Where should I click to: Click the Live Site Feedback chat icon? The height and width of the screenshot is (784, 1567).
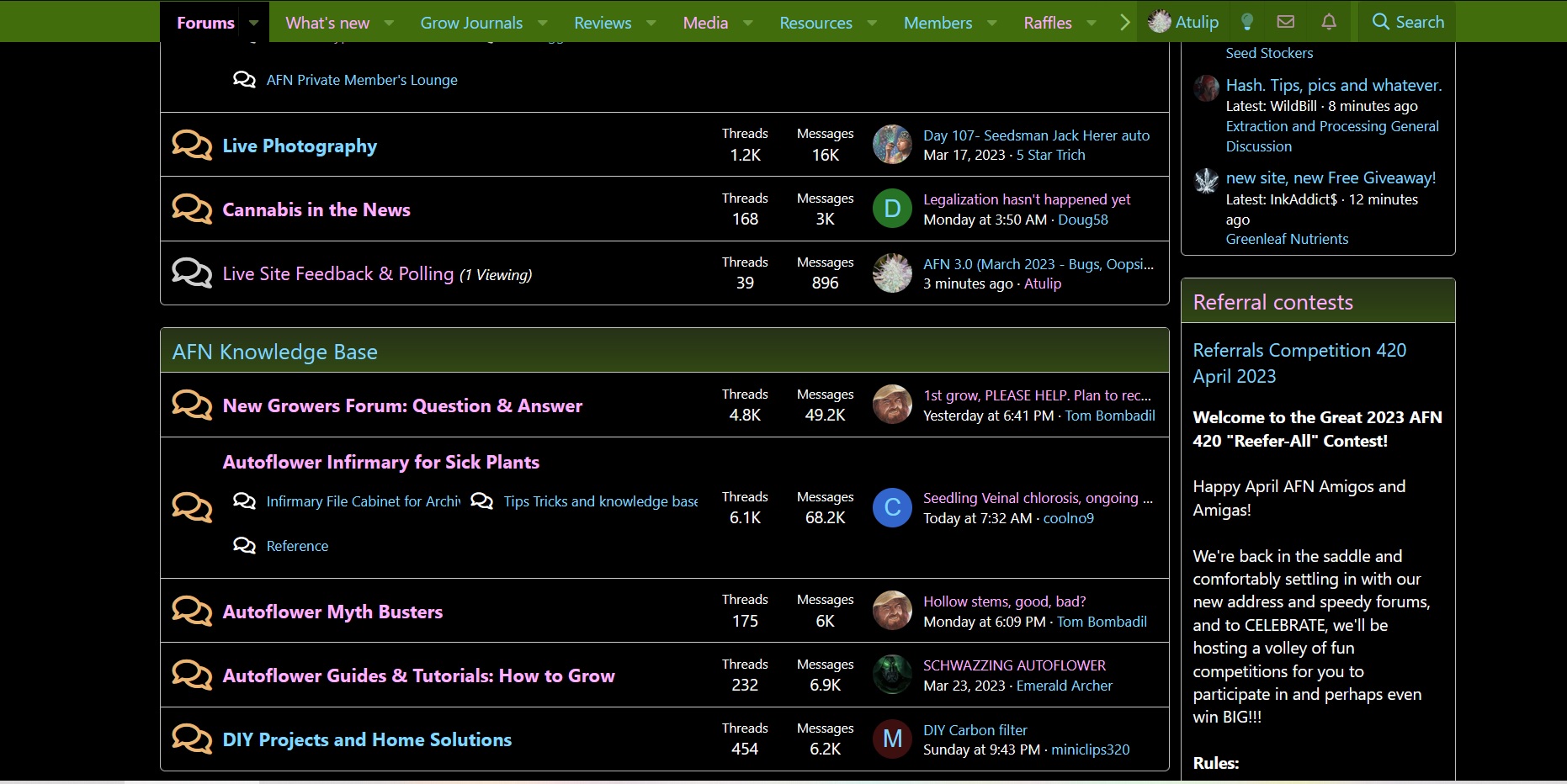(192, 273)
